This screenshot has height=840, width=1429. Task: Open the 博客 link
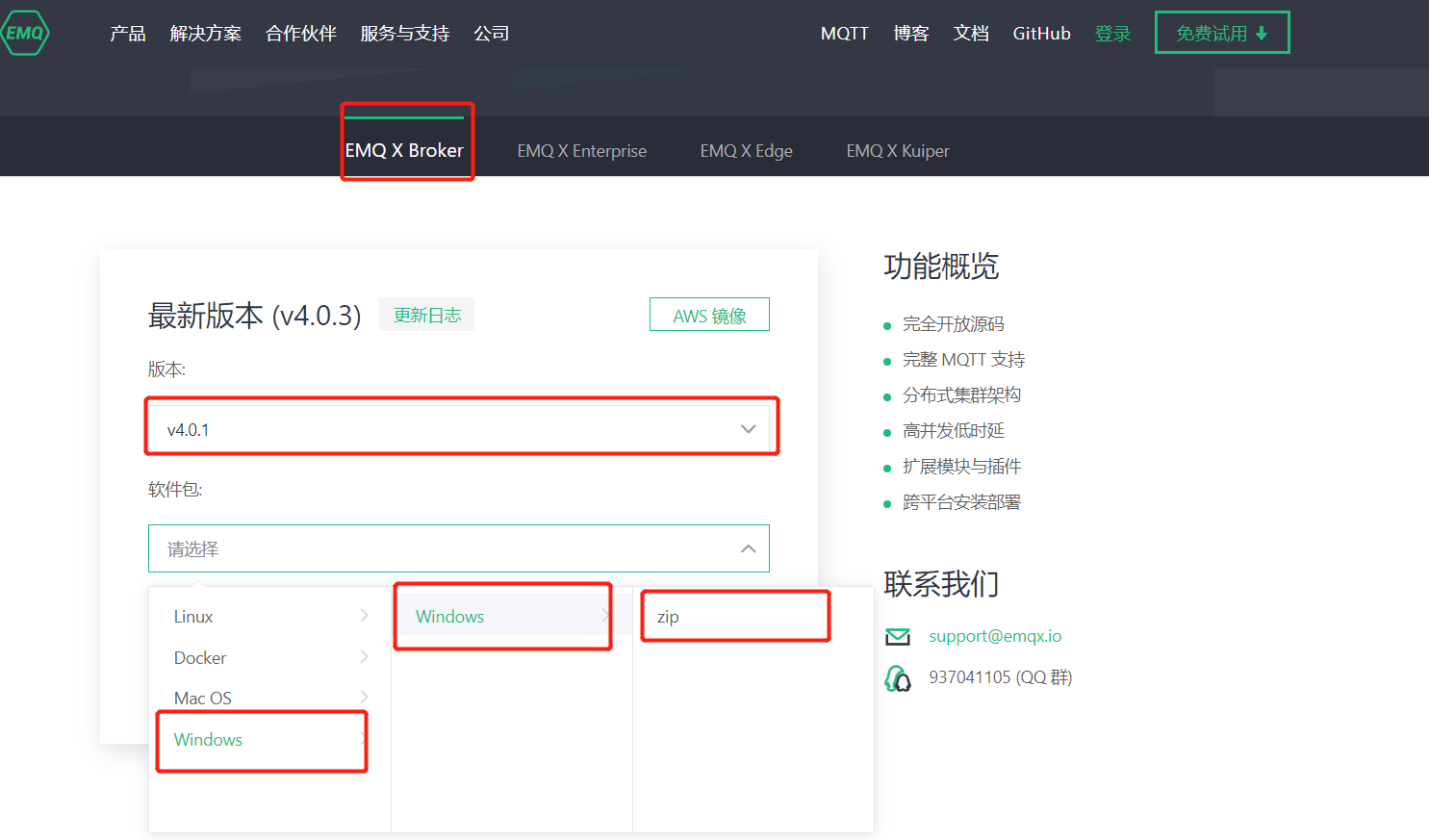click(911, 34)
